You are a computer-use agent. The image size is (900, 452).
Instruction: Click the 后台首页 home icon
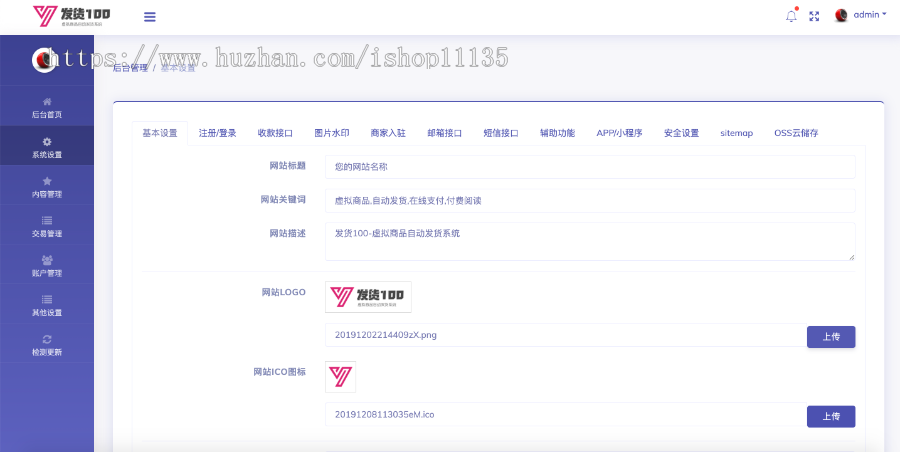pyautogui.click(x=47, y=102)
